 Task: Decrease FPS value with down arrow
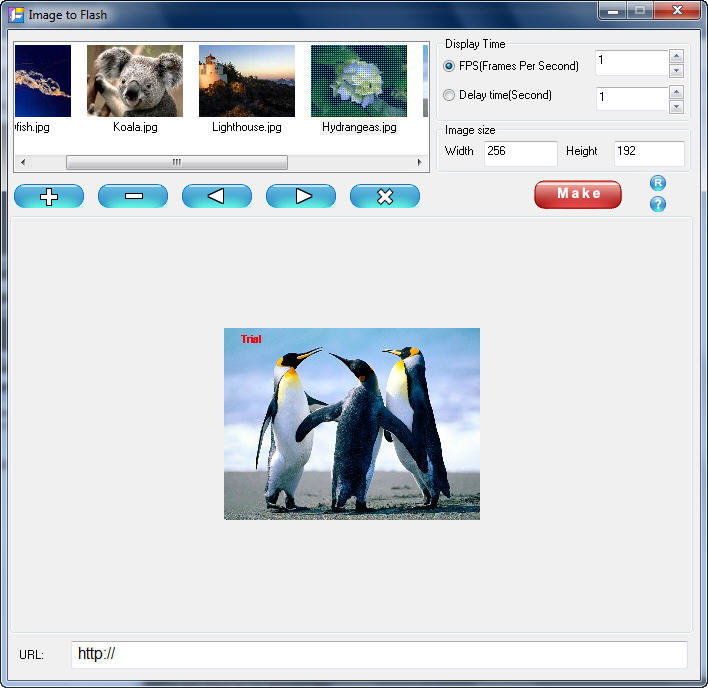(x=676, y=70)
